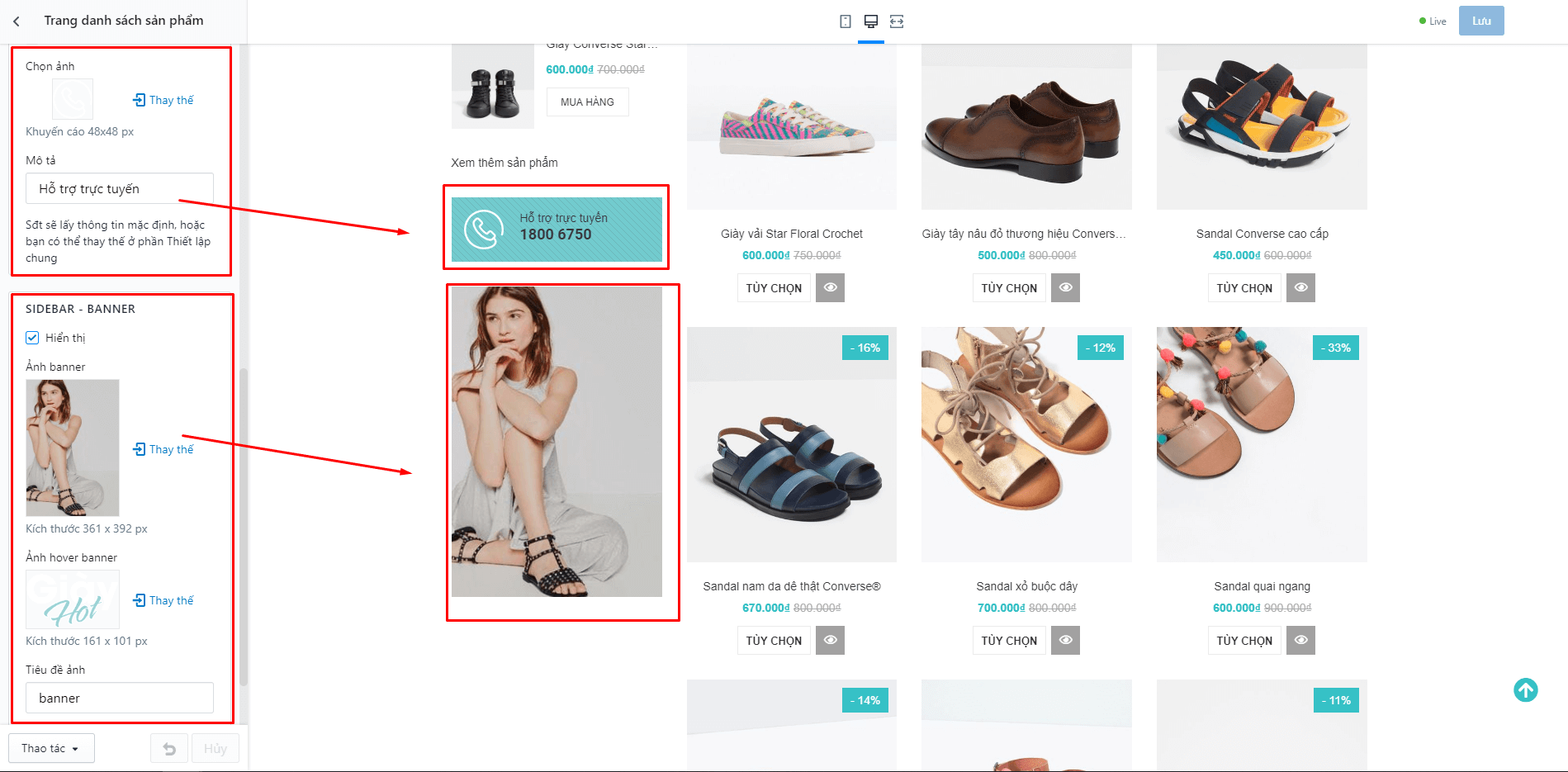
Task: Click the -12% discount badge
Action: click(1101, 348)
